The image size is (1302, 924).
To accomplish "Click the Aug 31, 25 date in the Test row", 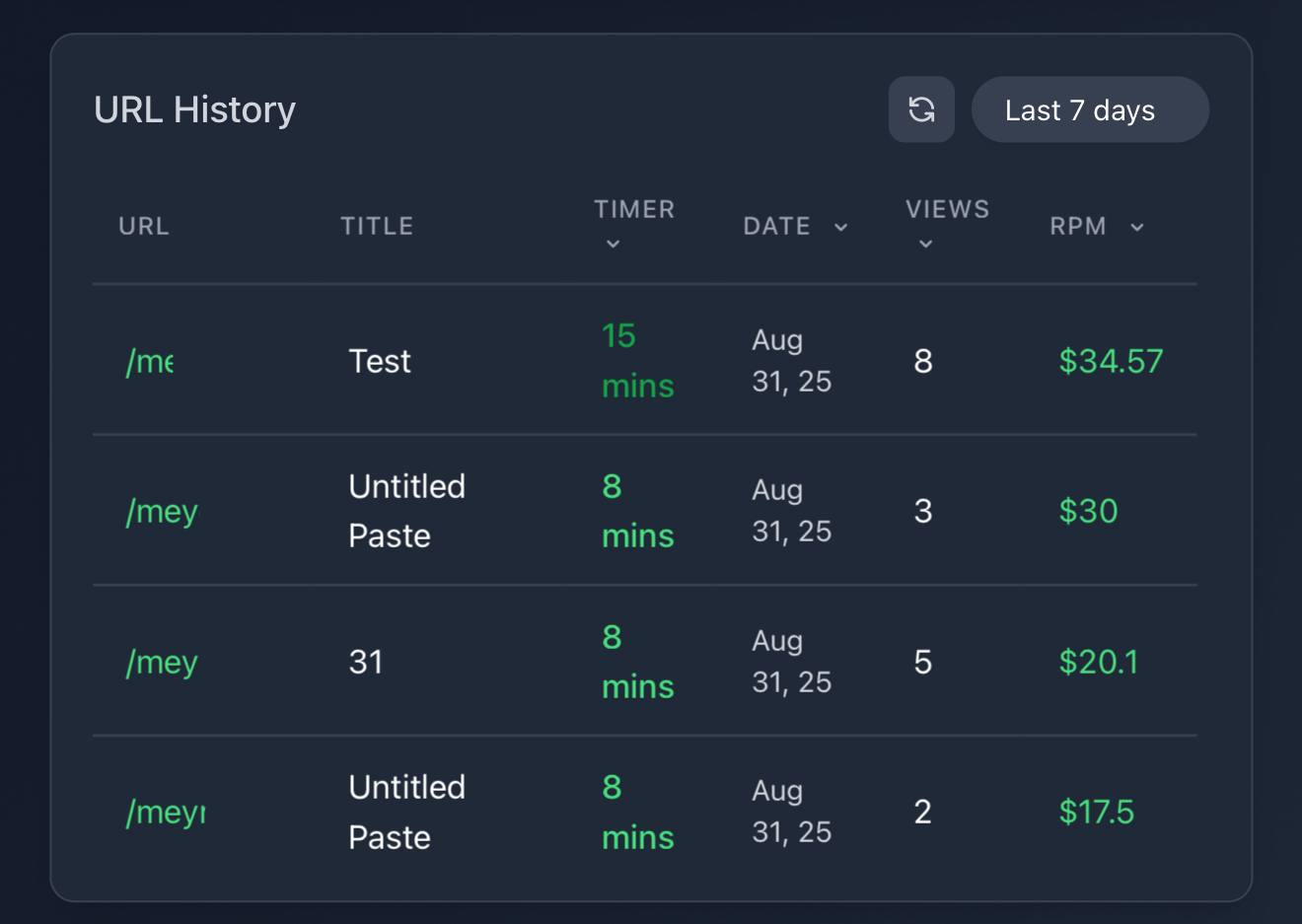I will coord(792,361).
